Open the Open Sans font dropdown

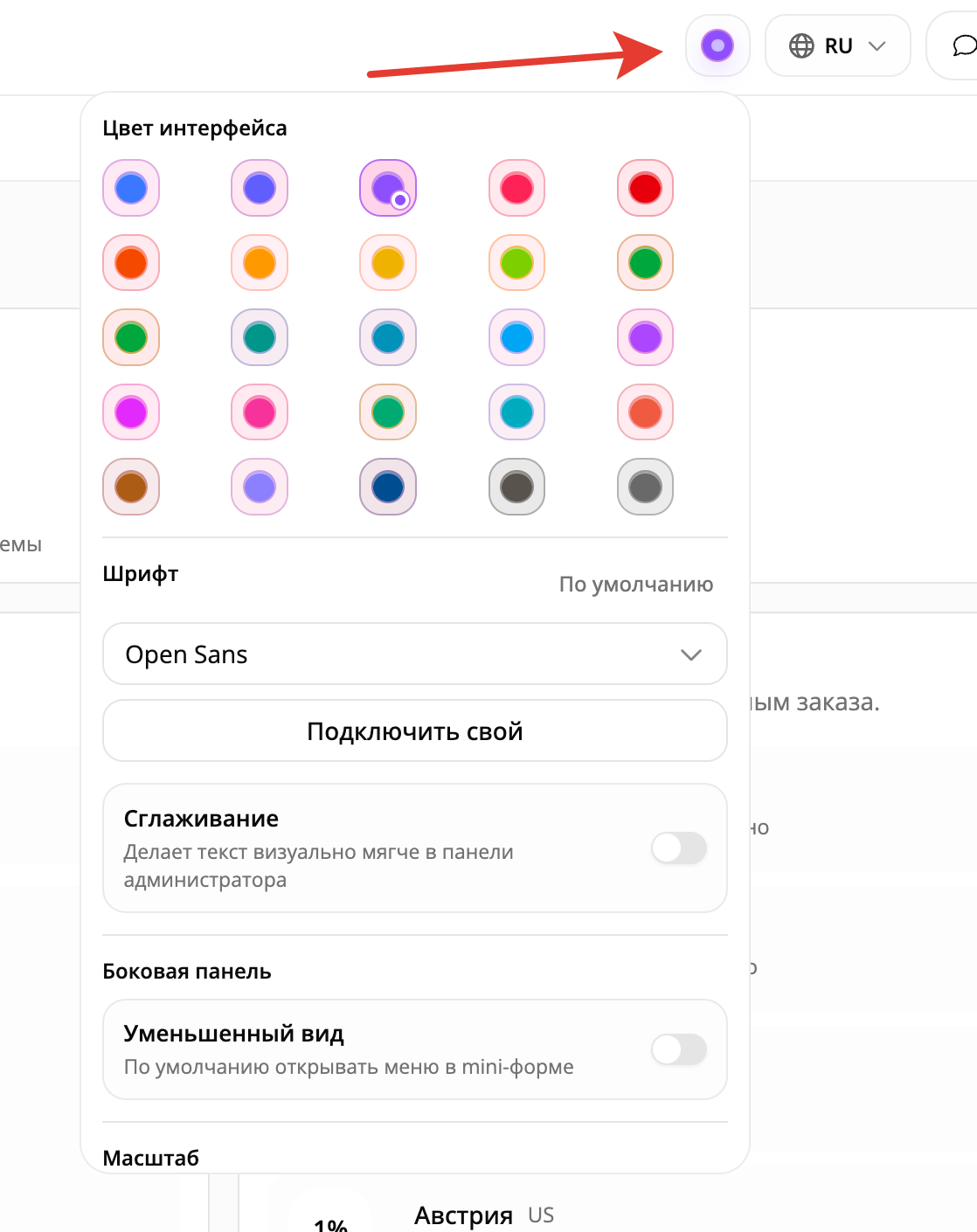pos(415,654)
